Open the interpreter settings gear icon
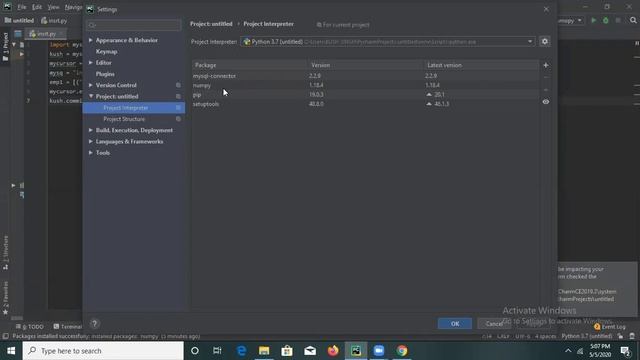Viewport: 640px width, 360px height. point(544,41)
